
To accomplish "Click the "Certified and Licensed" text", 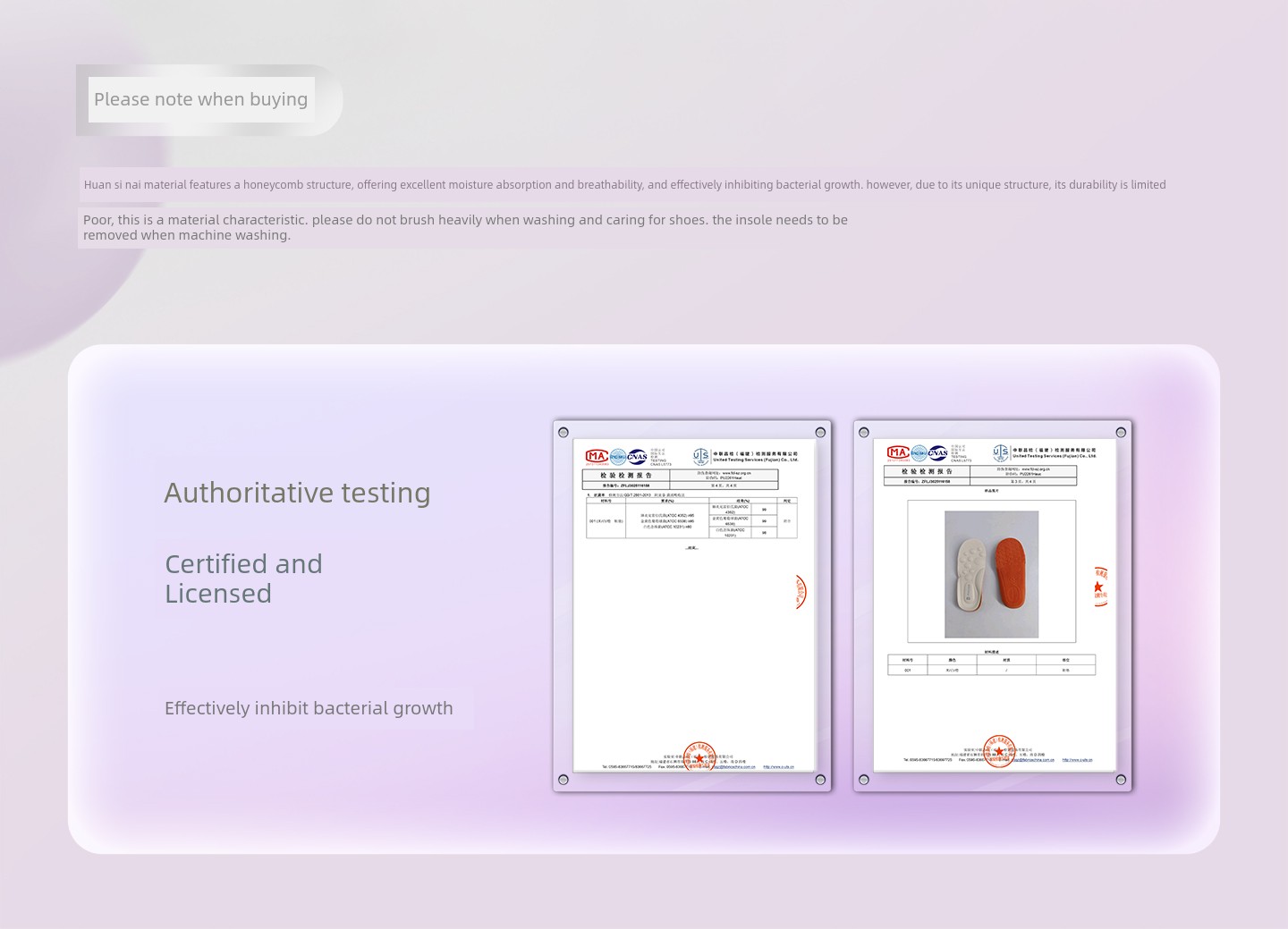I will [243, 579].
